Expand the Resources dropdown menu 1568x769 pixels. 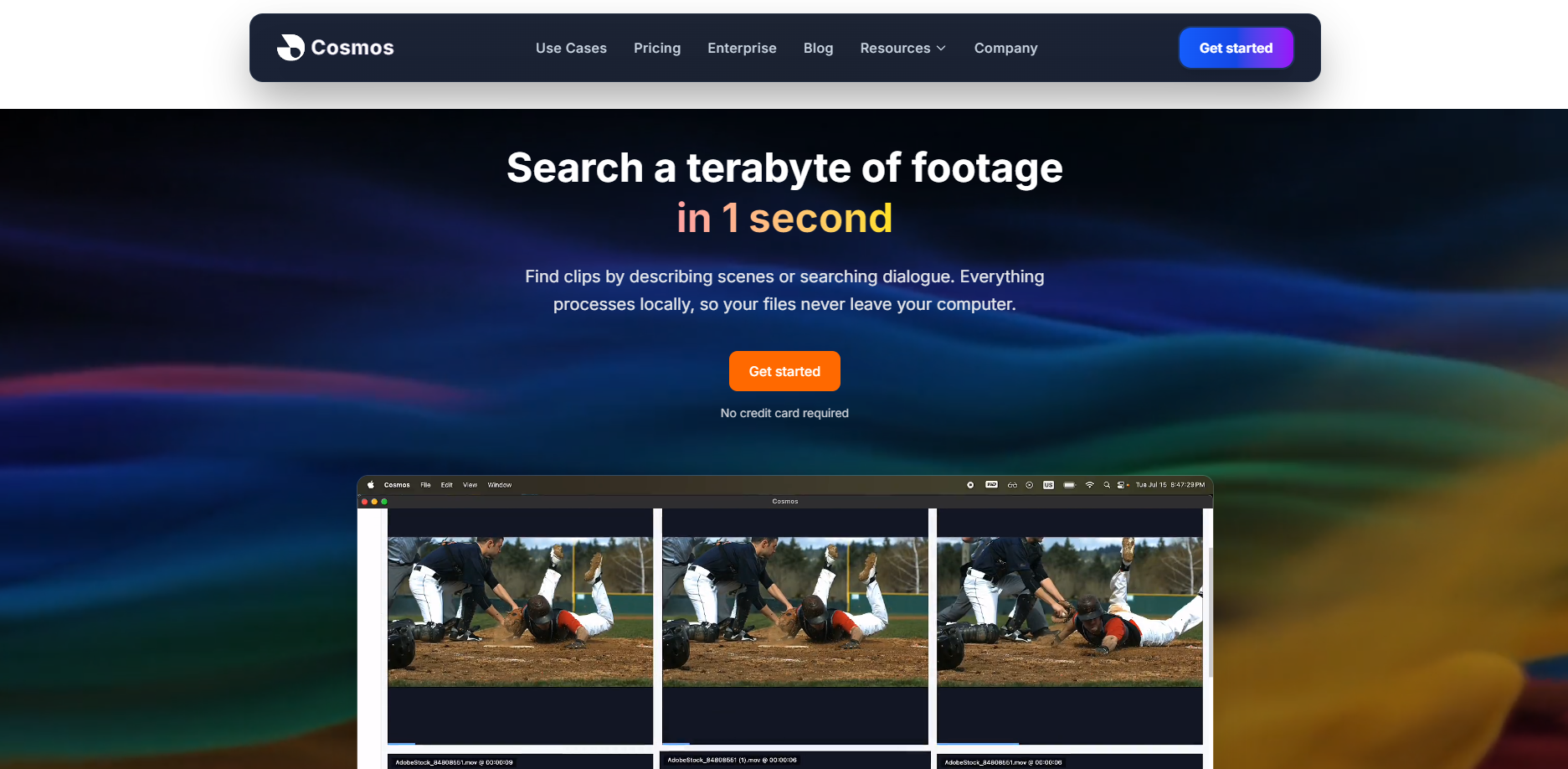point(902,49)
